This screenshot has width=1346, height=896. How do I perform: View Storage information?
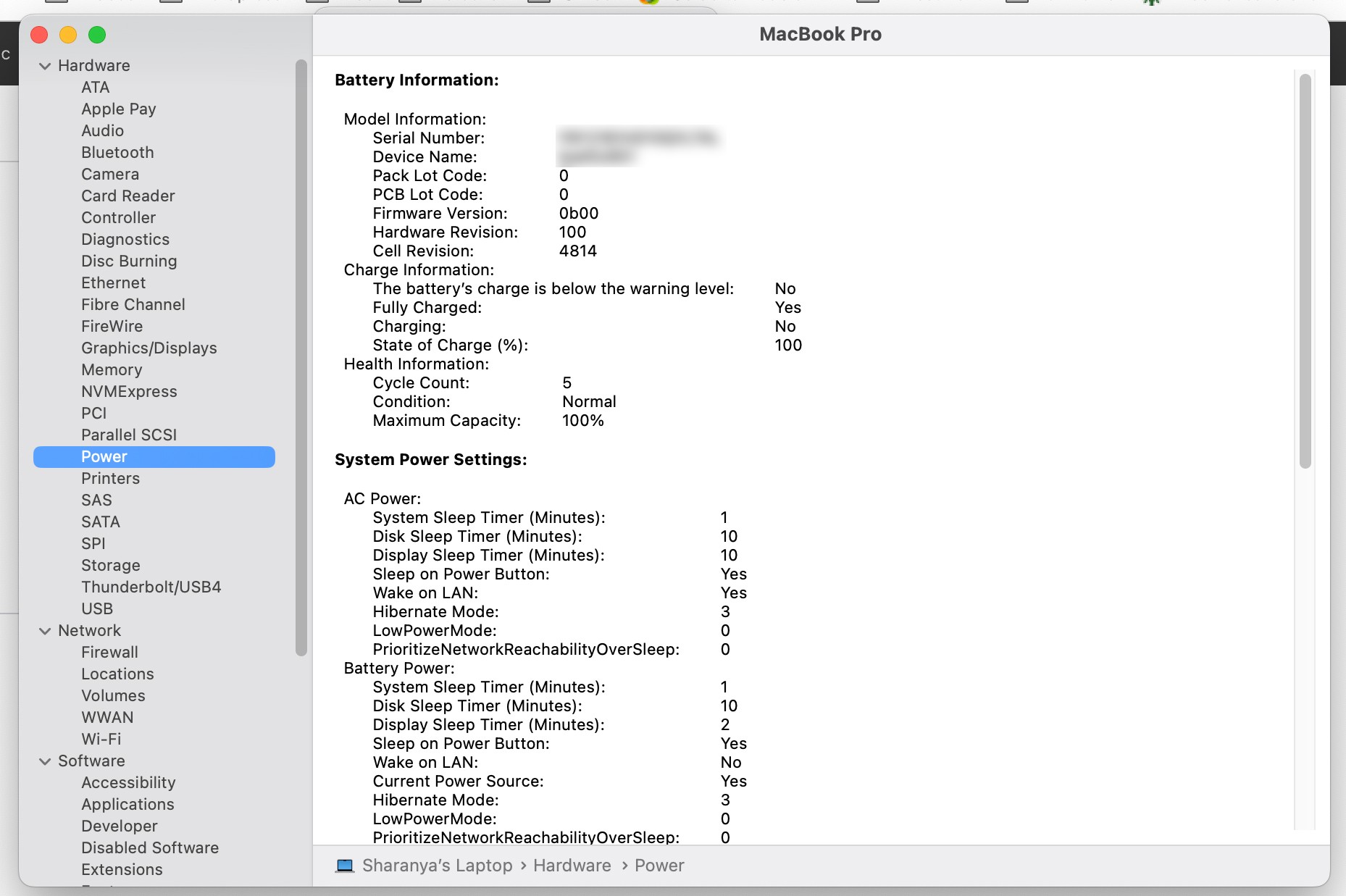(111, 566)
